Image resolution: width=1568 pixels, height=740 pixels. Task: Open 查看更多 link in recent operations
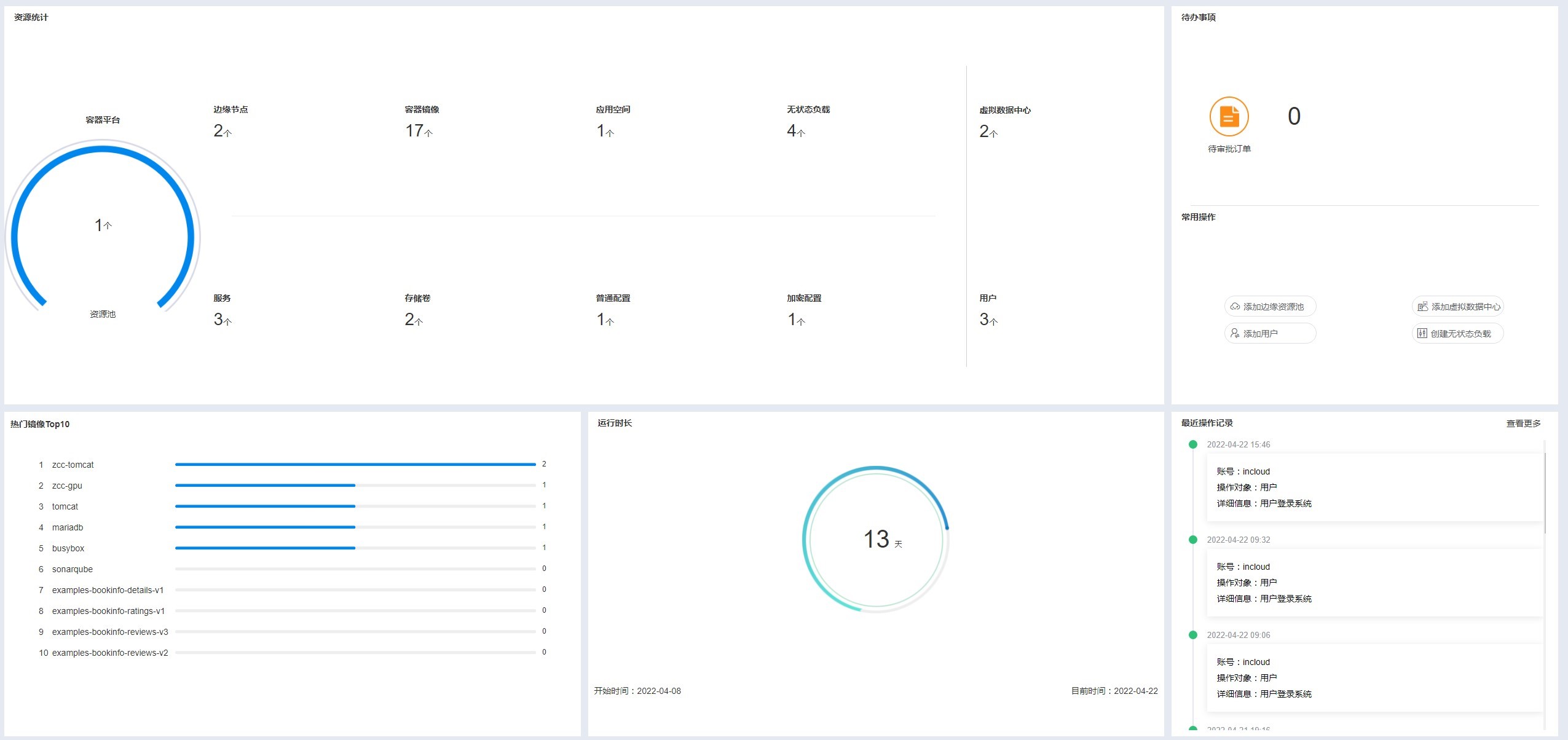[x=1523, y=423]
